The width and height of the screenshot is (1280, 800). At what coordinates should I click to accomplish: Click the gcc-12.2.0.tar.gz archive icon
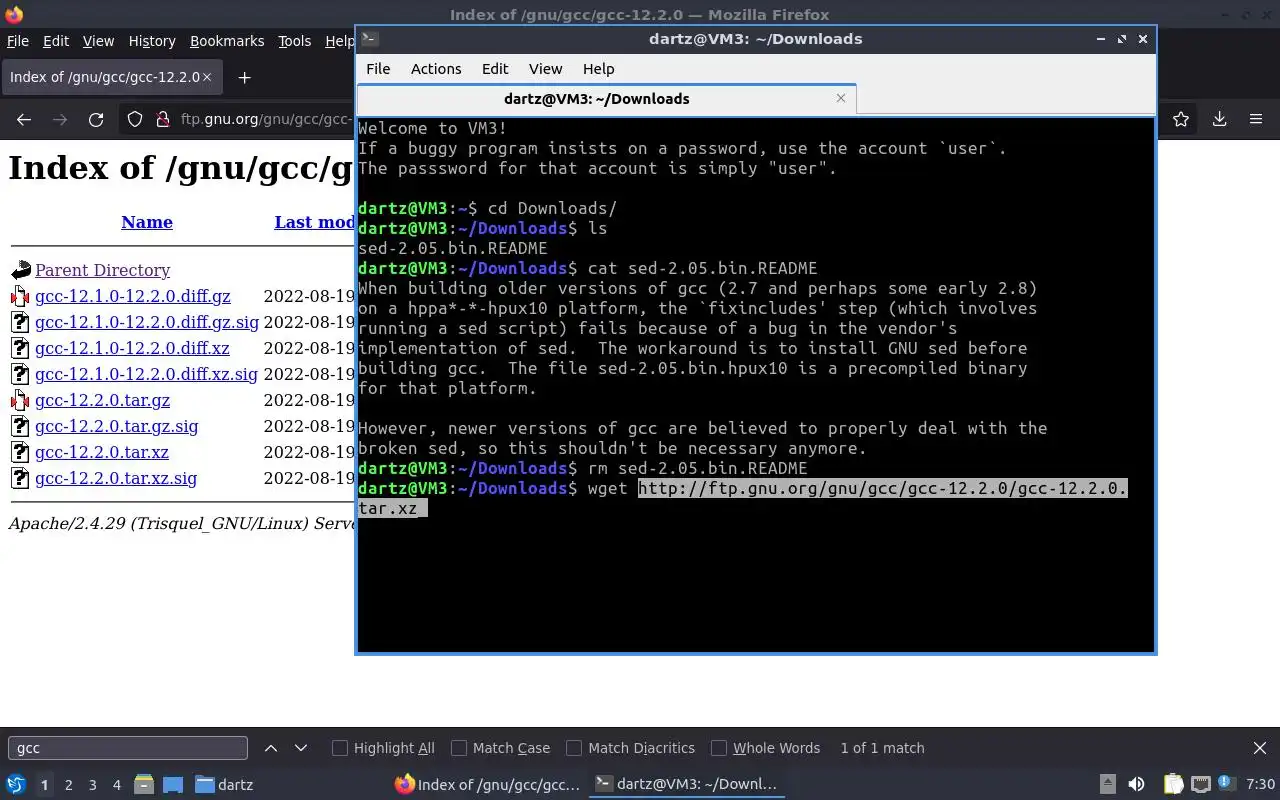pos(20,400)
